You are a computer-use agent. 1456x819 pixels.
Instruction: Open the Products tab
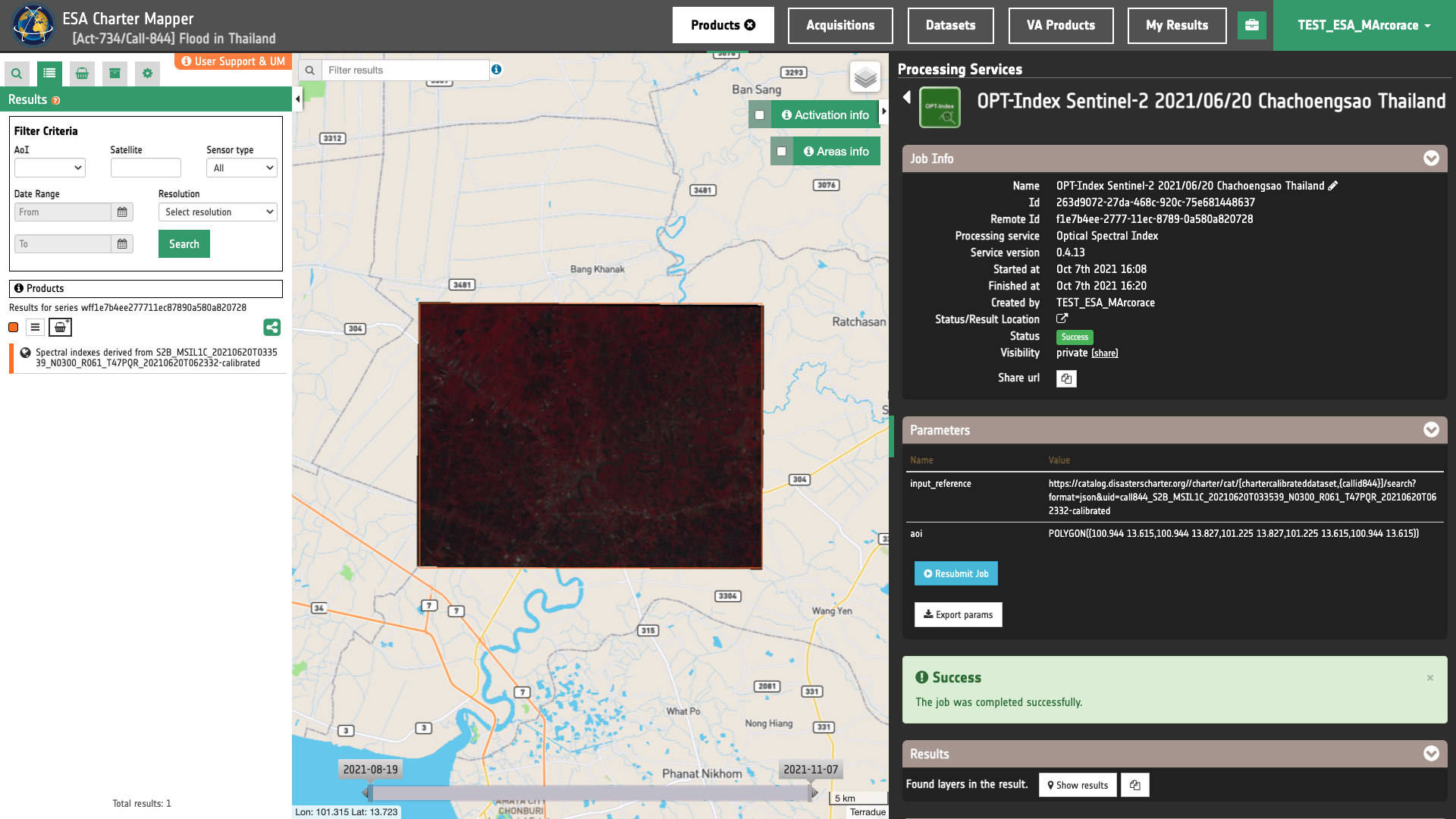coord(723,26)
